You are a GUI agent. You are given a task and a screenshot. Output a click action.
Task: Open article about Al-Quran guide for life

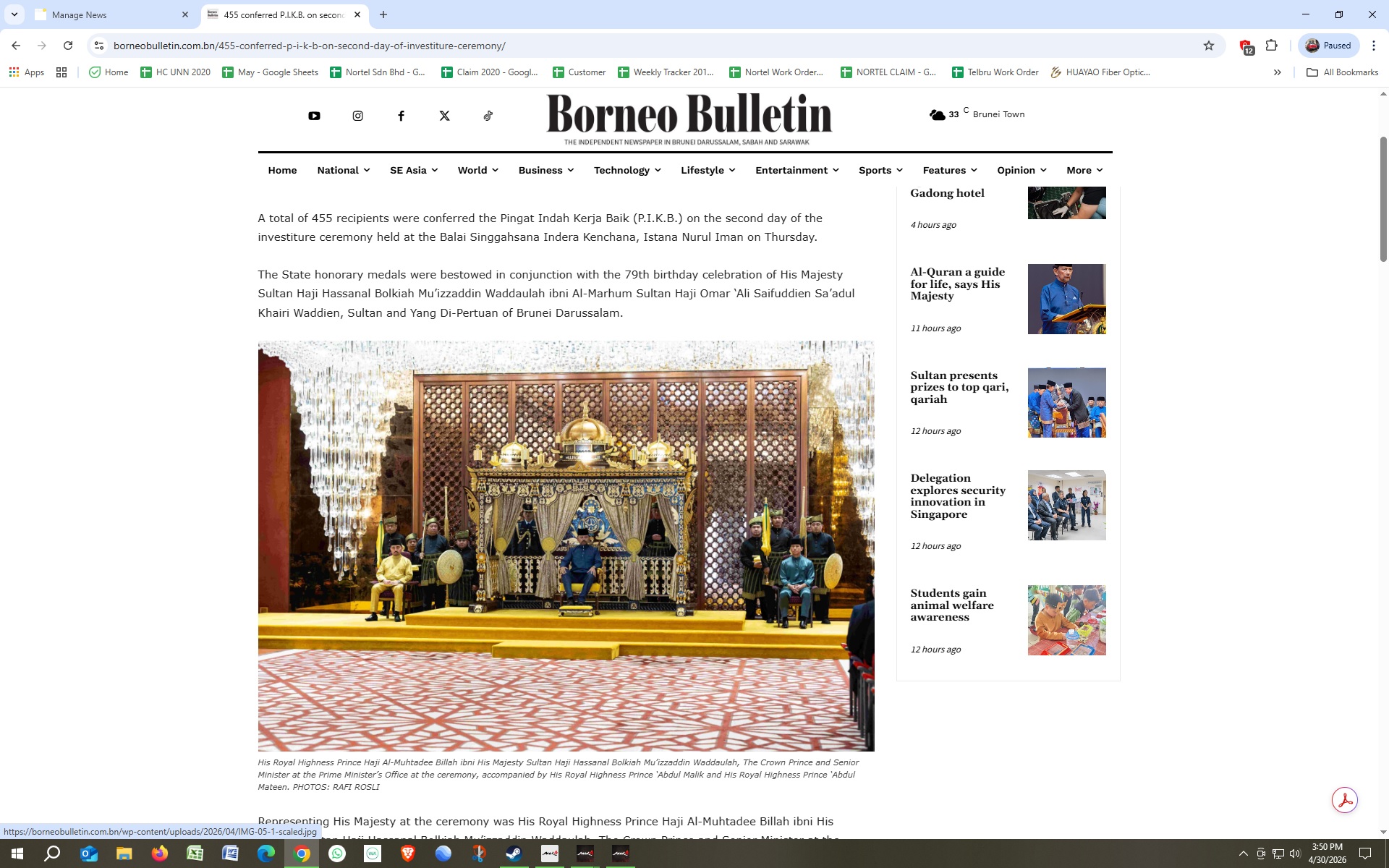(957, 284)
